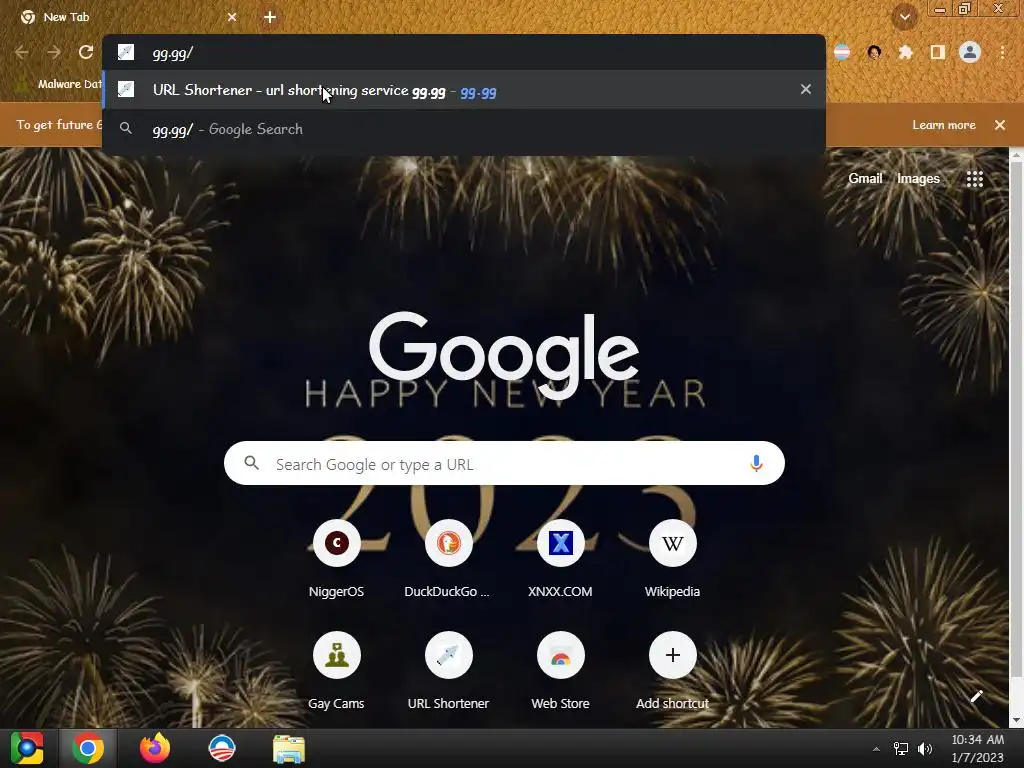Screen dimensions: 1024x768
Task: Open File Explorer from the taskbar
Action: click(x=289, y=748)
